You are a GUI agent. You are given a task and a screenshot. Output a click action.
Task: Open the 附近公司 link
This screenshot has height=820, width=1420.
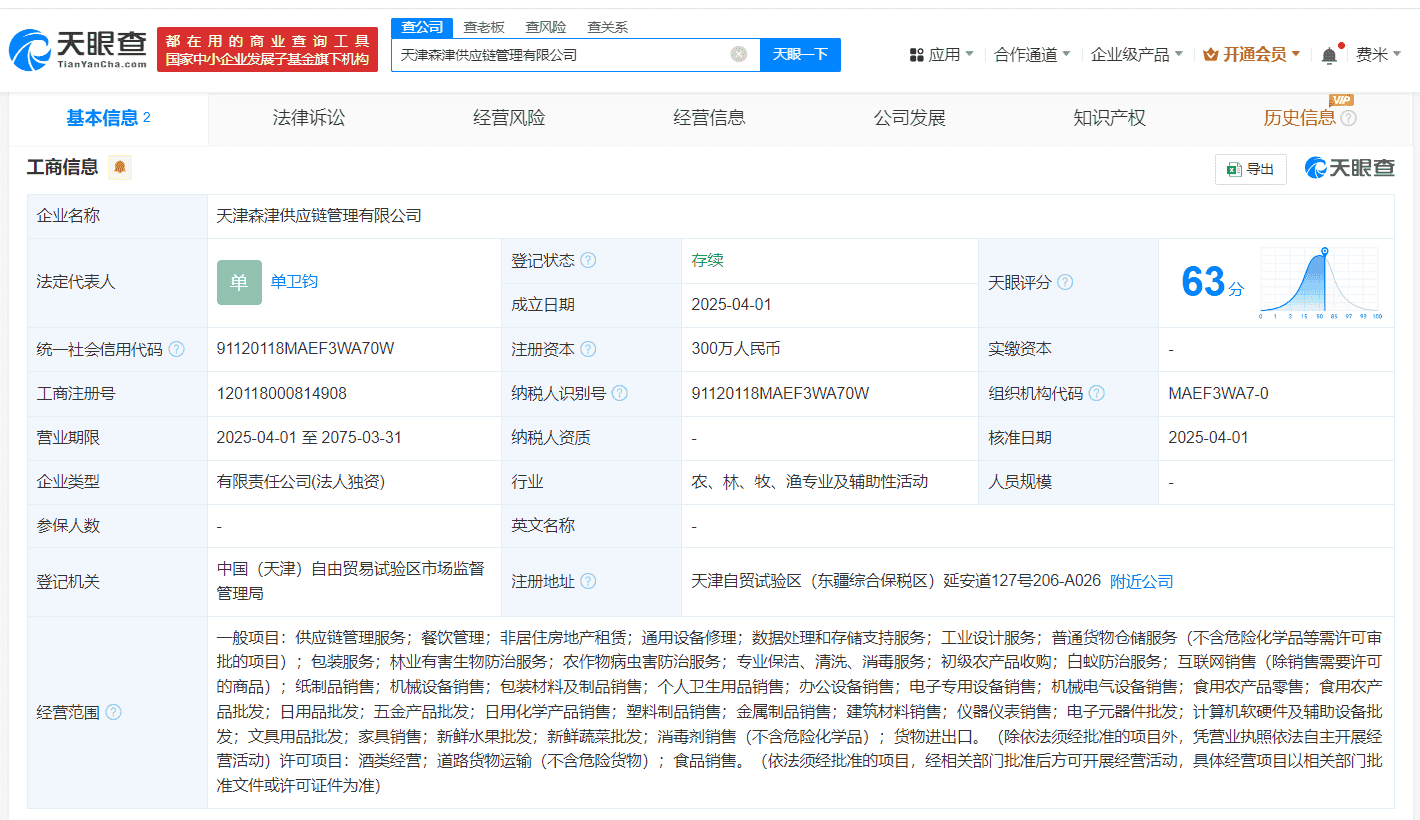[1141, 581]
